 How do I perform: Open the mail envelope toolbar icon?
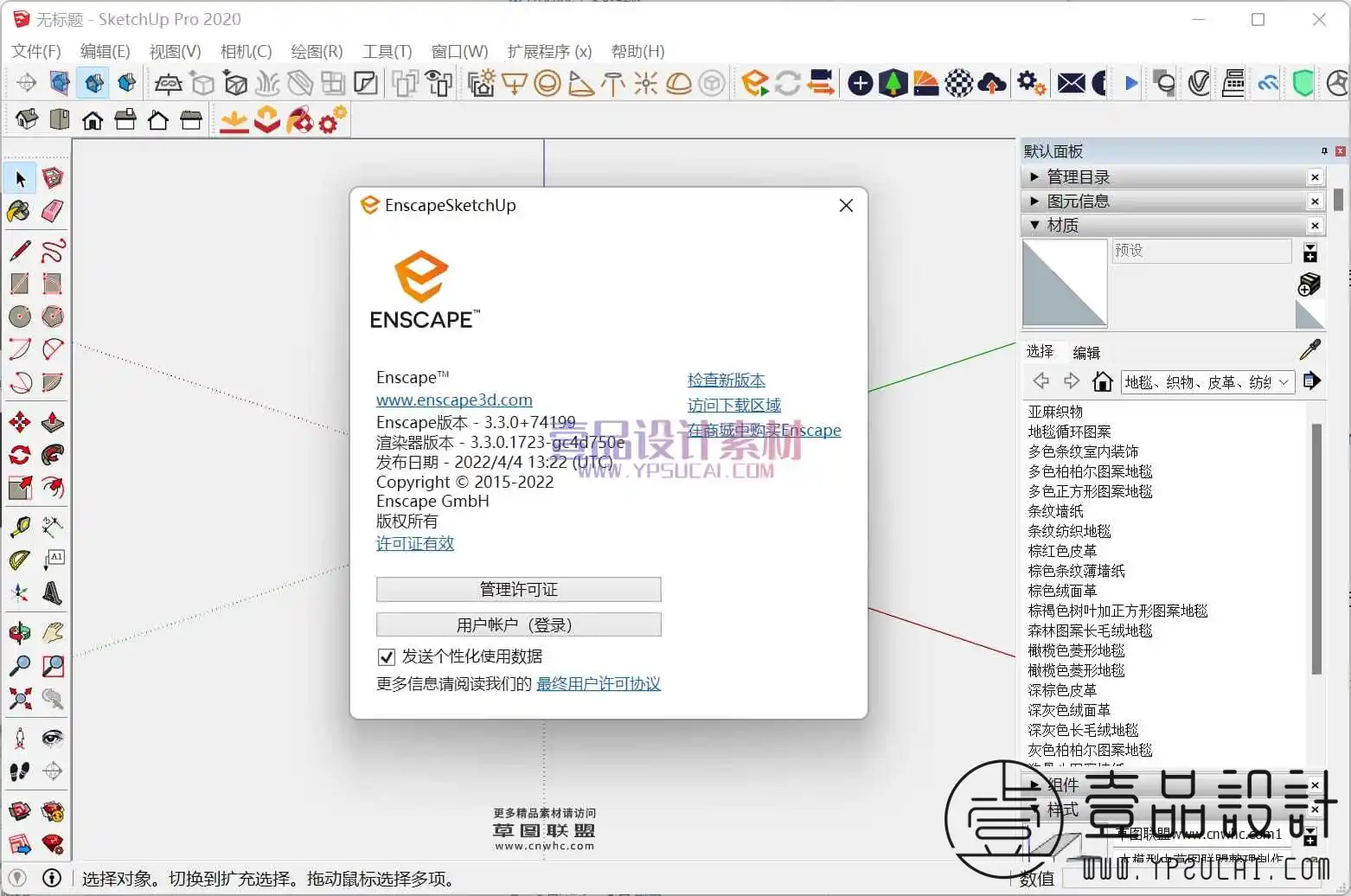click(x=1071, y=83)
